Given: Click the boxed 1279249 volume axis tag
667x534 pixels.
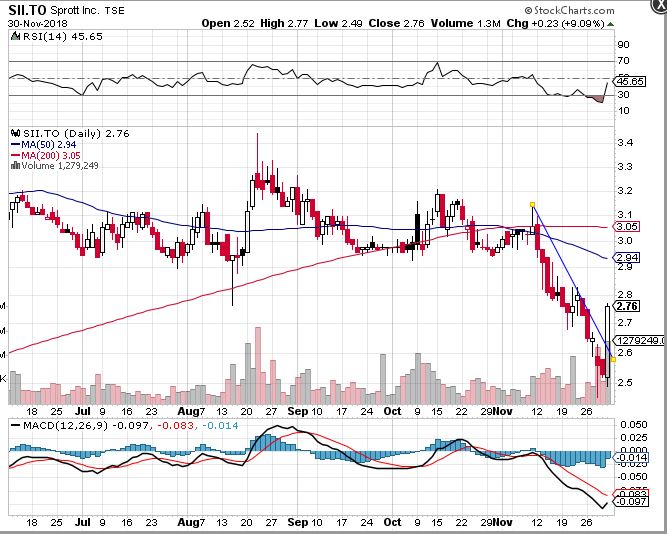Looking at the screenshot, I should pyautogui.click(x=640, y=340).
